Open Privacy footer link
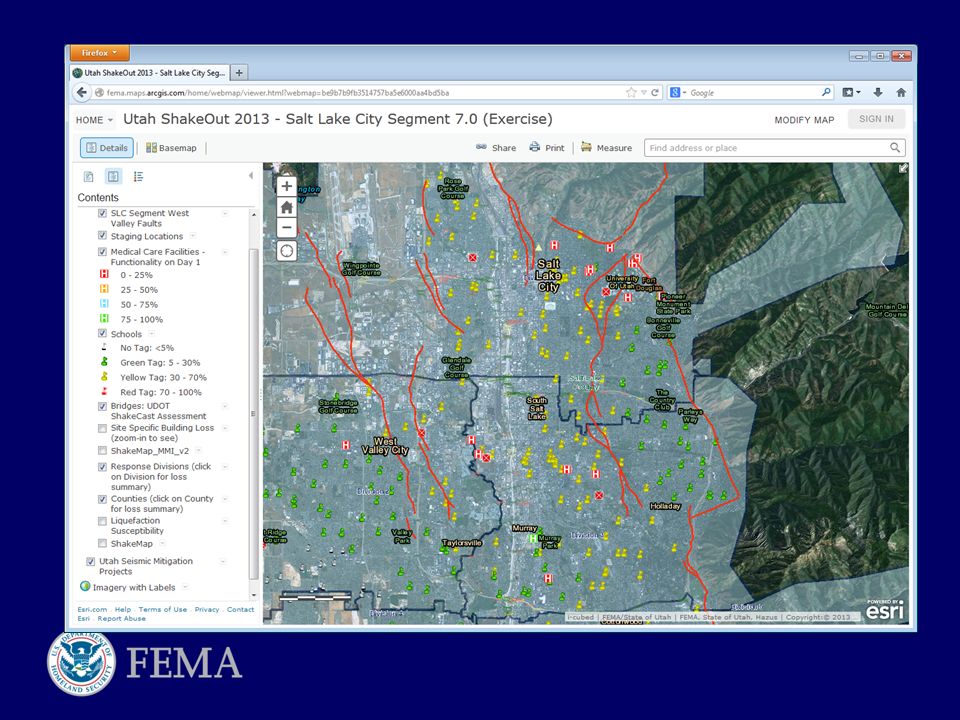Viewport: 960px width, 720px height. click(207, 609)
